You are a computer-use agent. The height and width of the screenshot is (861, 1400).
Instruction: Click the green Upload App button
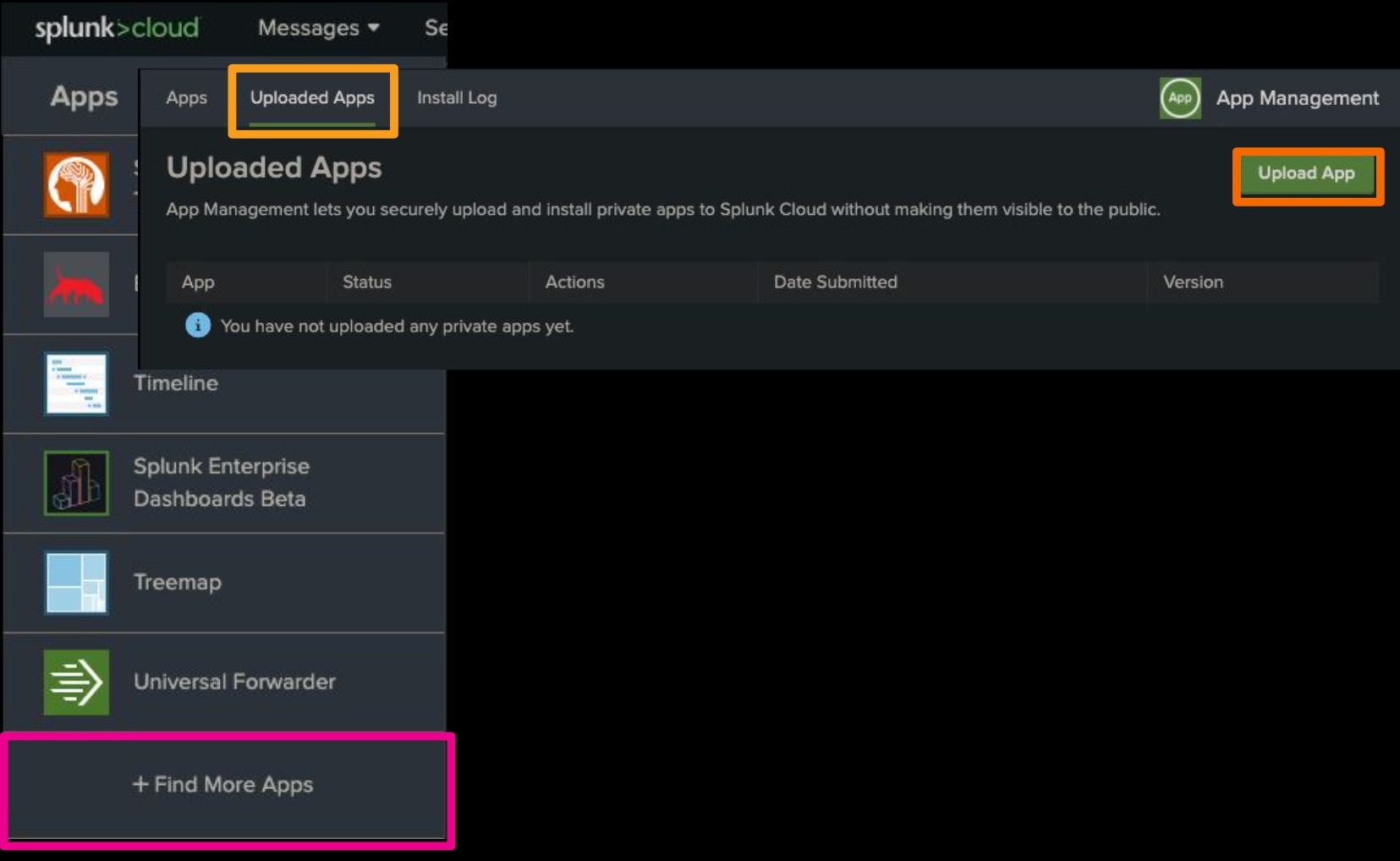point(1306,173)
